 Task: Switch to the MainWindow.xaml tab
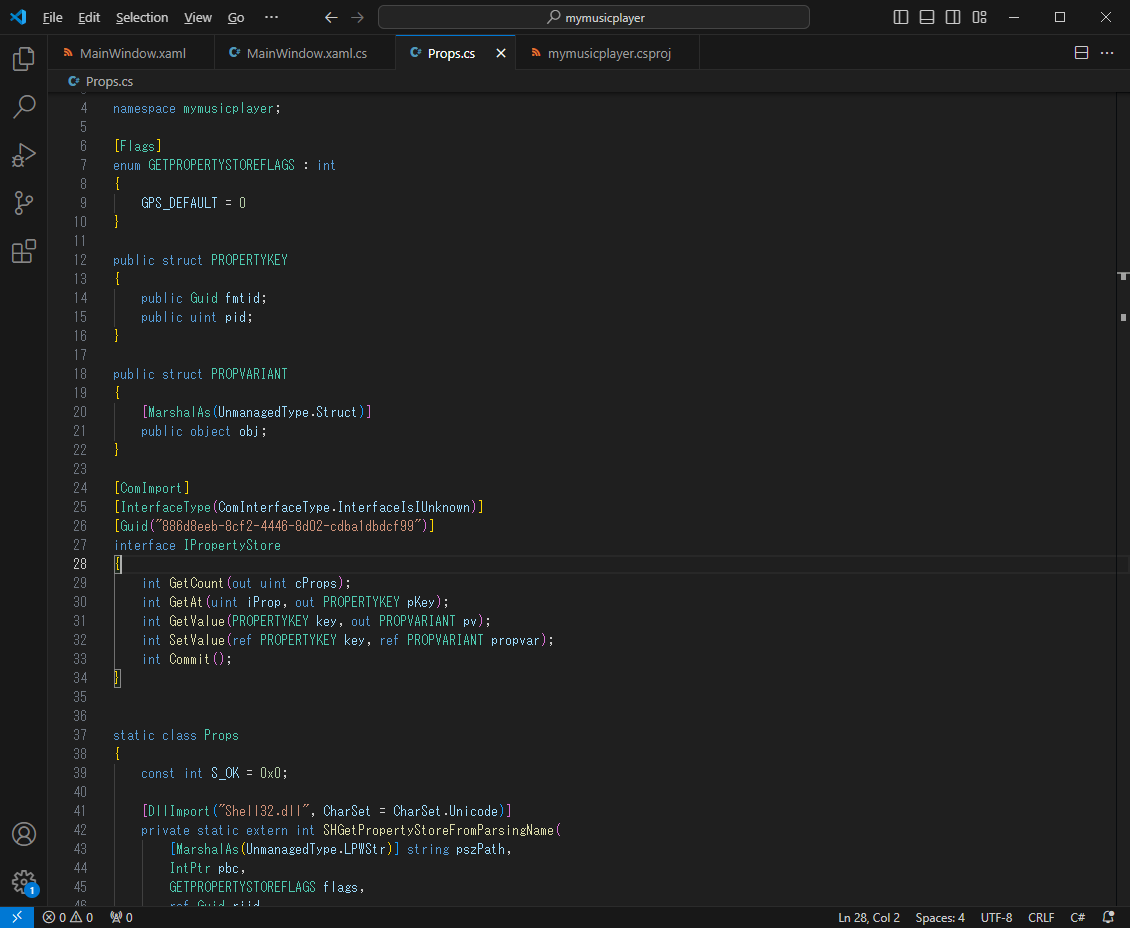tap(131, 53)
